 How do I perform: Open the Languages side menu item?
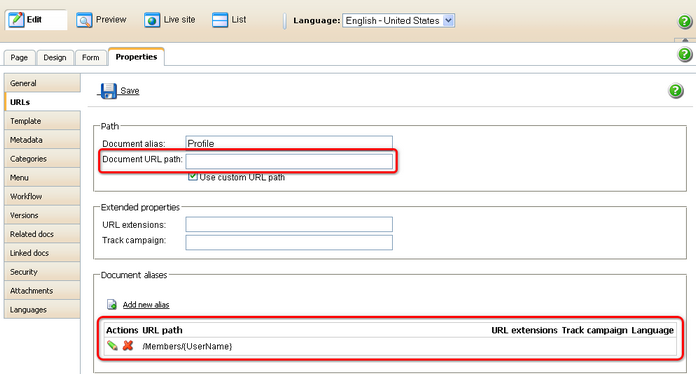[x=42, y=310]
